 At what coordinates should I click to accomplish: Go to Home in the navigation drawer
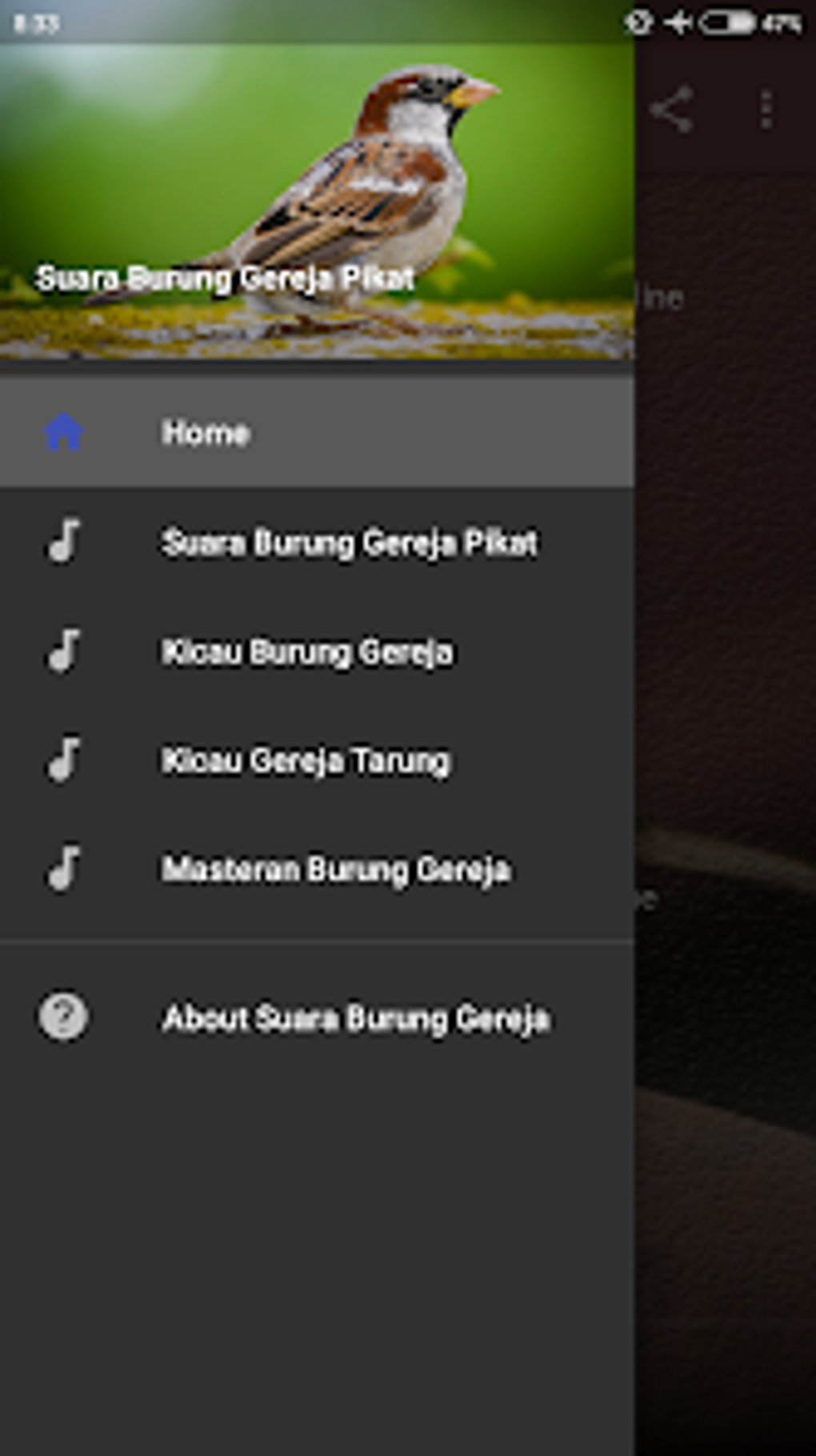tap(206, 433)
